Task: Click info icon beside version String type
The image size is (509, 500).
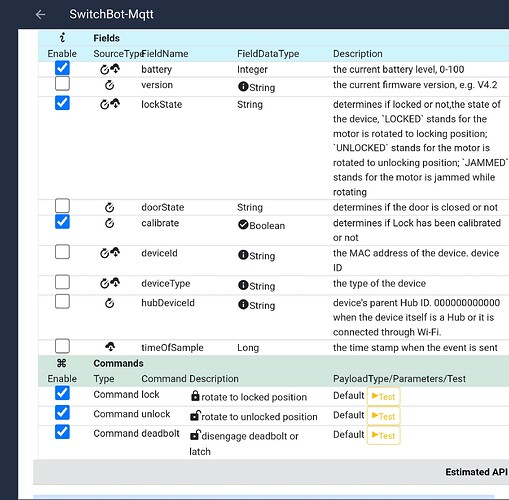Action: click(x=243, y=87)
